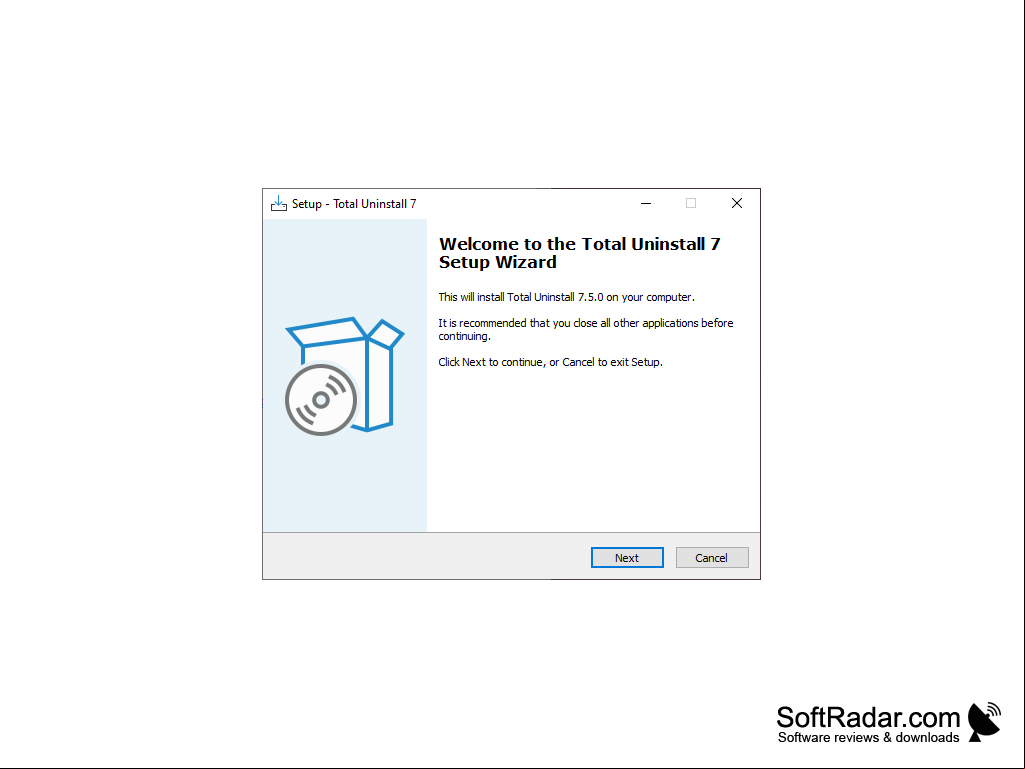Click the version 7.5.0 install message line

click(x=566, y=297)
